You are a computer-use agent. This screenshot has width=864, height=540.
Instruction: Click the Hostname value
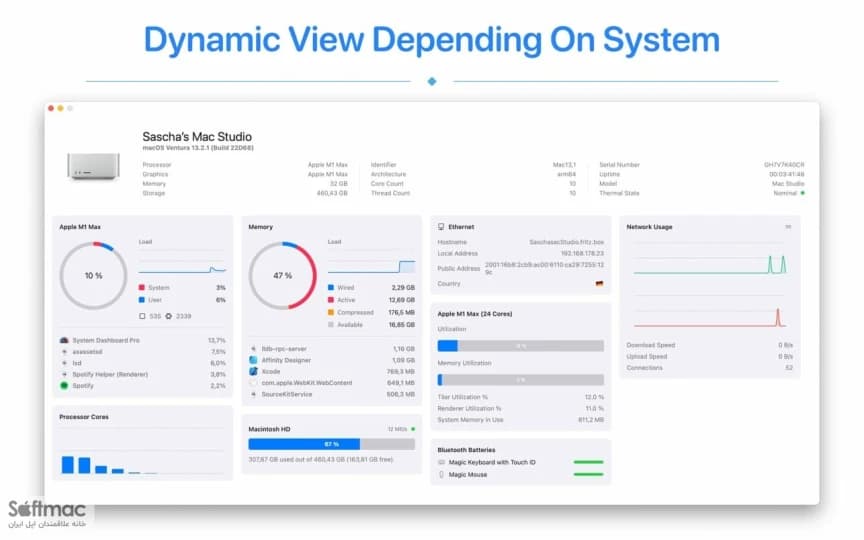click(566, 242)
